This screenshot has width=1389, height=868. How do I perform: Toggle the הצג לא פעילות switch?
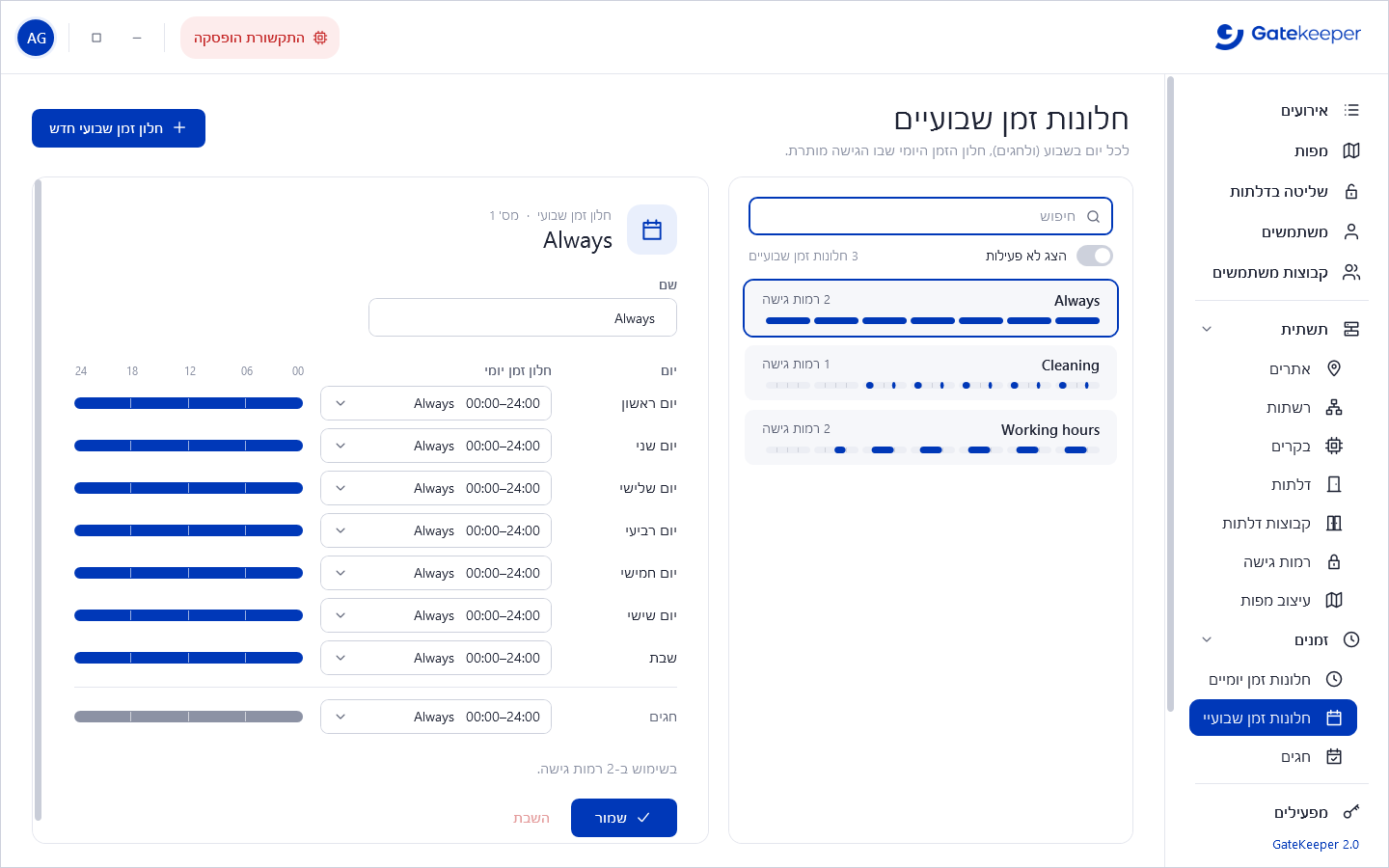coord(1095,256)
